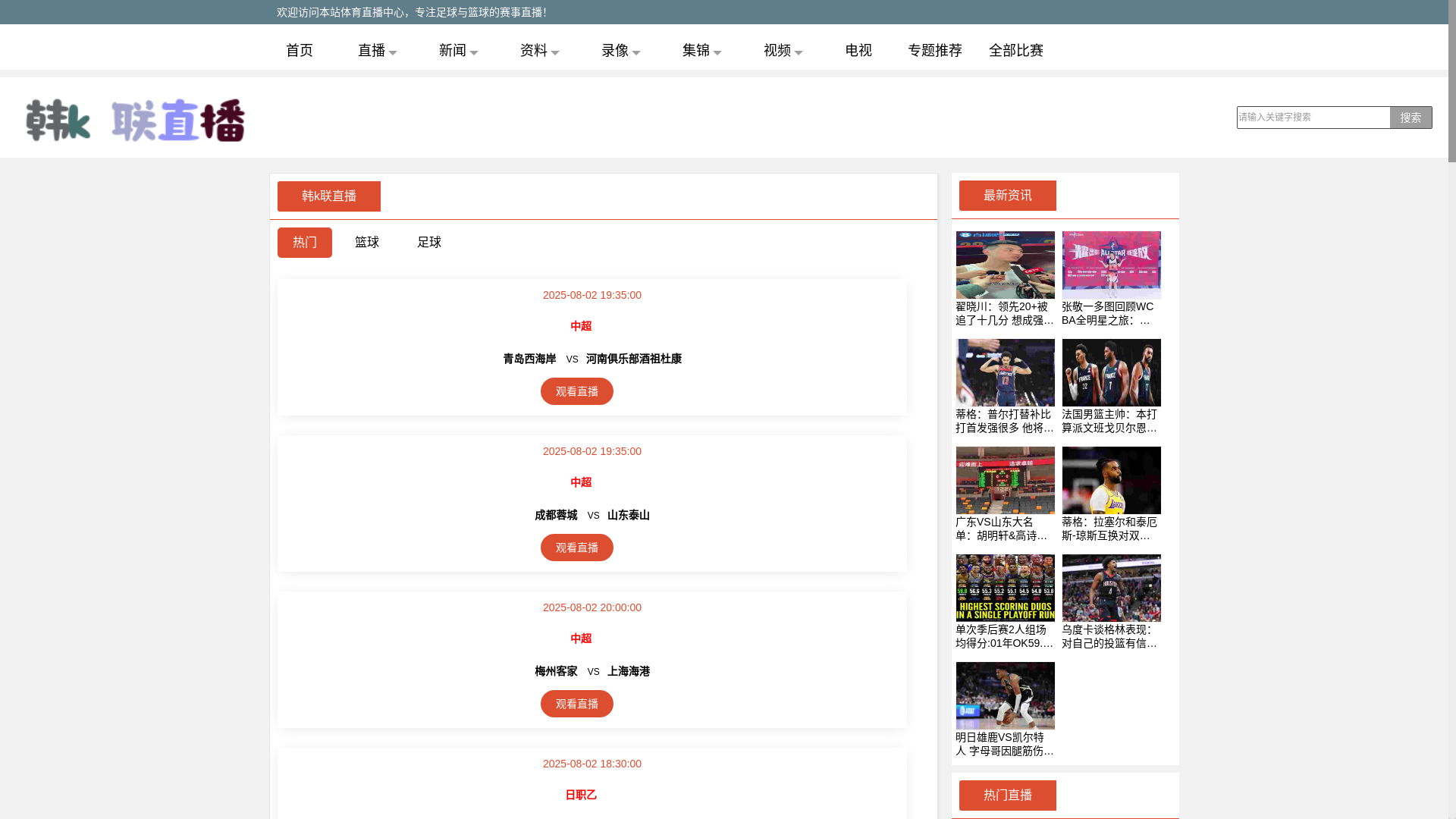Read 单次季后赛2人组场均得分 headline
The height and width of the screenshot is (819, 1456).
point(1005,636)
